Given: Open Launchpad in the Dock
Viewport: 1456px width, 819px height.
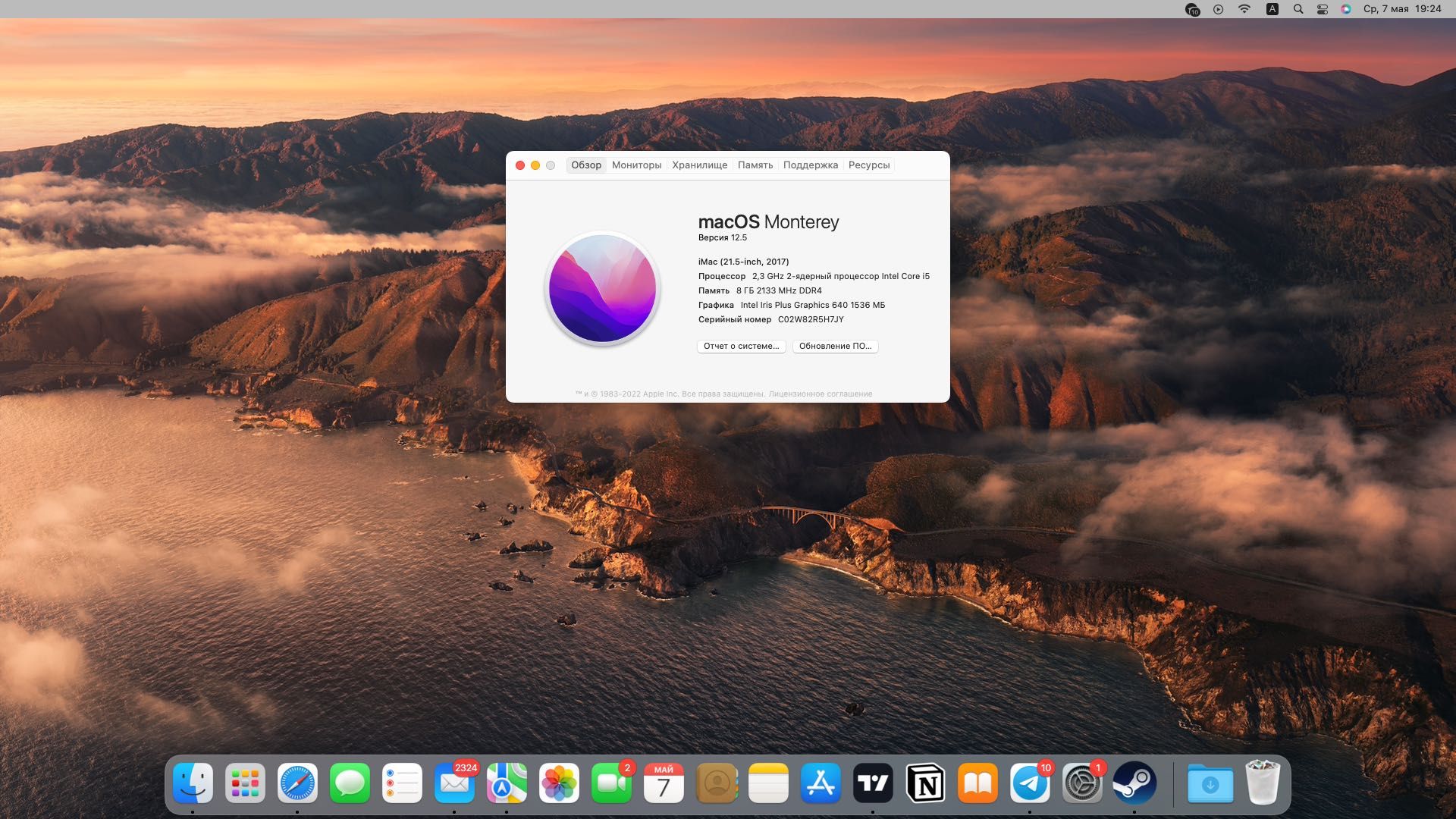Looking at the screenshot, I should tap(245, 783).
